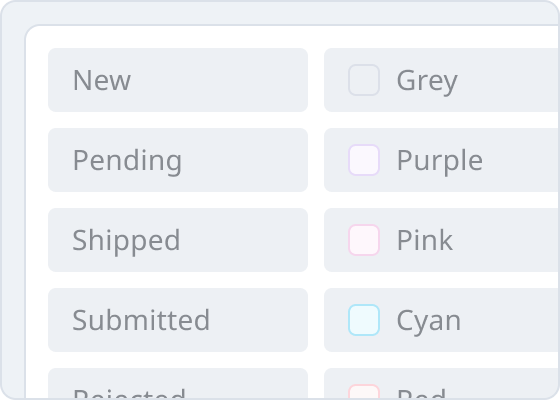Click the purple color swatch
The height and width of the screenshot is (400, 560).
364,160
